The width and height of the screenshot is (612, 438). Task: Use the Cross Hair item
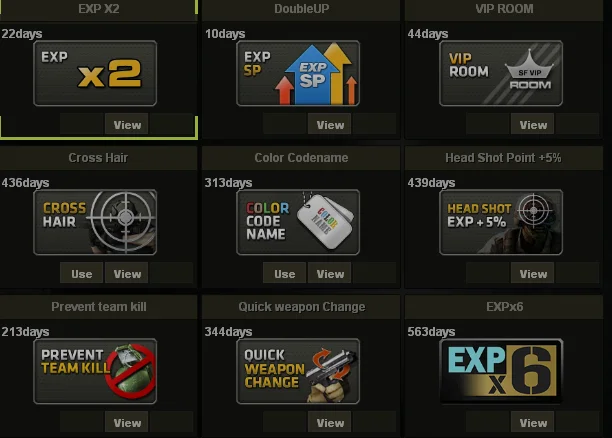[82, 273]
